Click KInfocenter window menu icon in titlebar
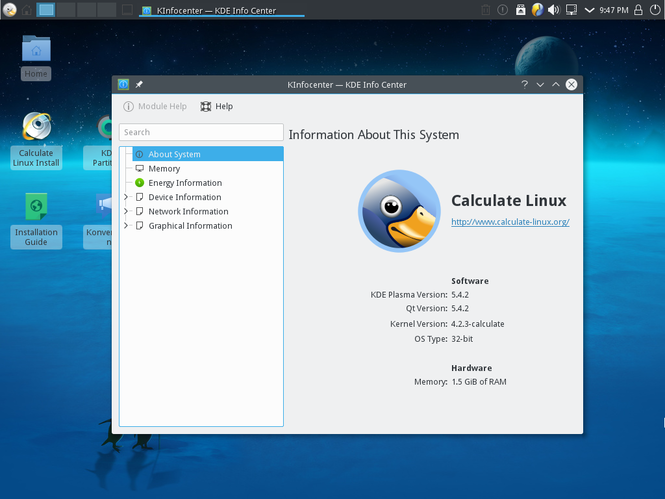This screenshot has width=665, height=499. coord(123,84)
